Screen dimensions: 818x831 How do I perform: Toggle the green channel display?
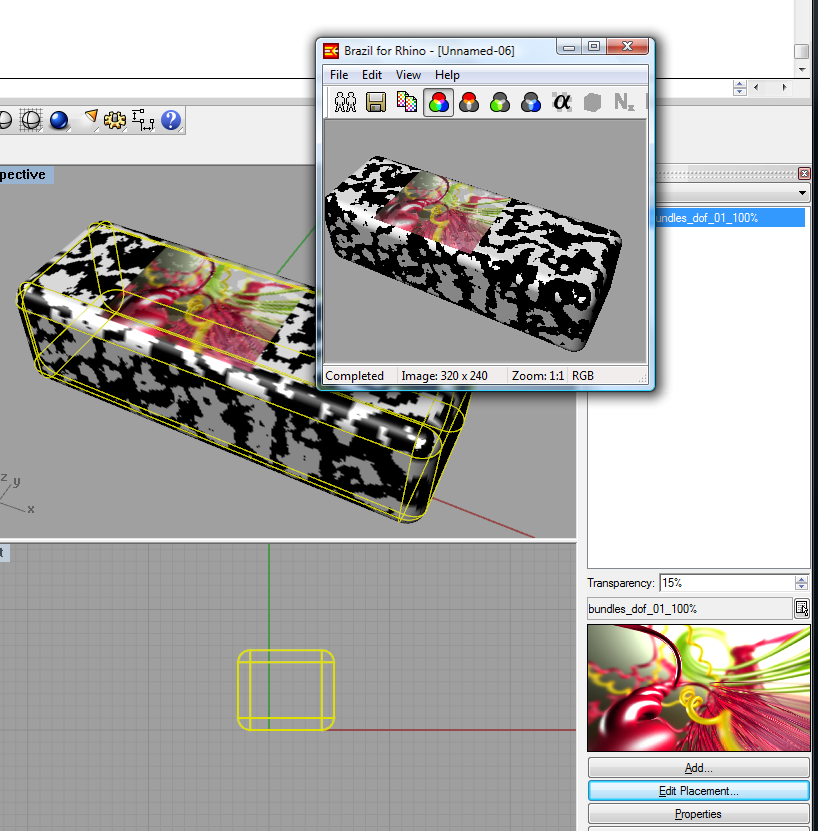pos(500,102)
